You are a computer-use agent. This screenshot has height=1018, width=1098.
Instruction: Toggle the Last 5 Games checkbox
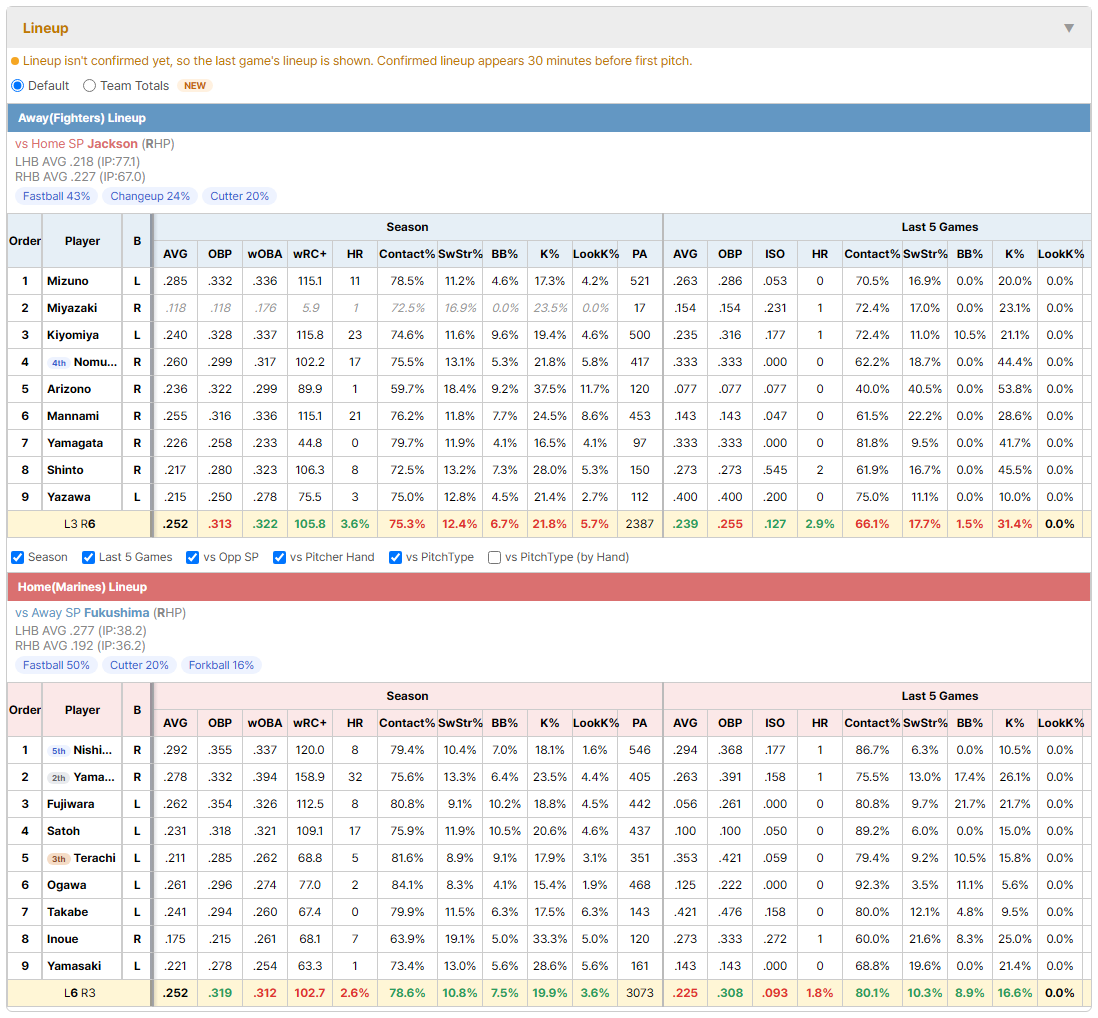tap(88, 557)
